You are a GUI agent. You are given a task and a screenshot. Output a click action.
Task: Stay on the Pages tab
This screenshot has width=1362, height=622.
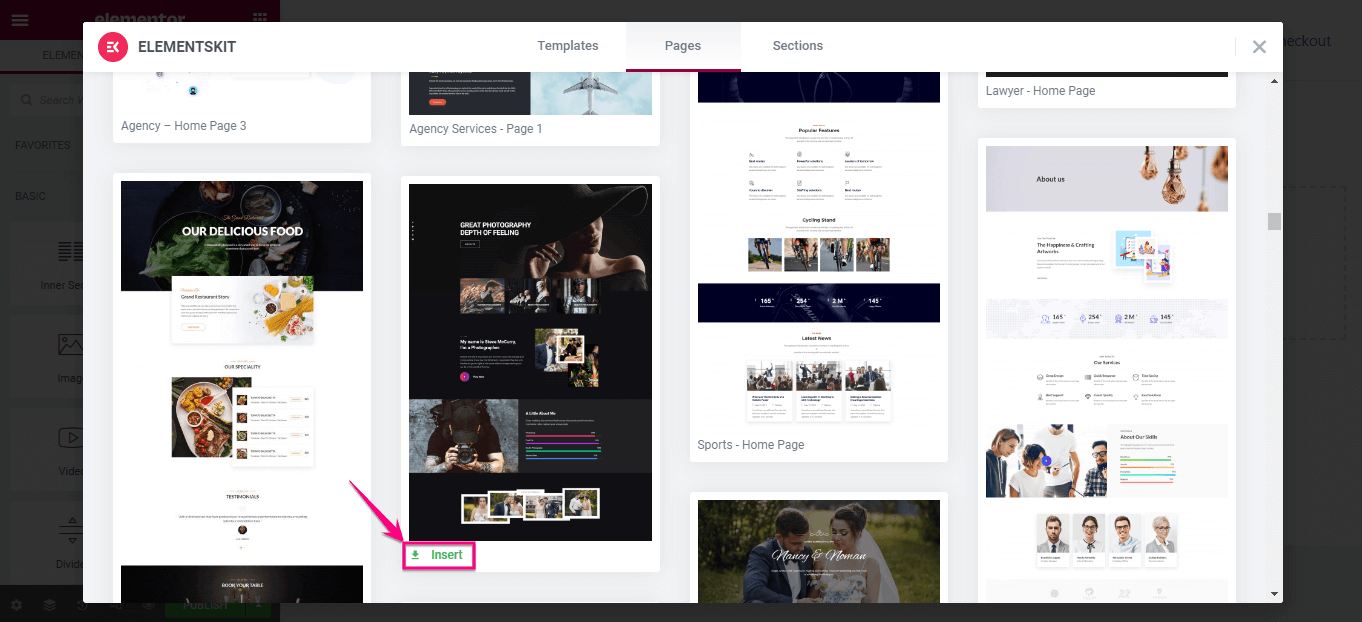[x=683, y=45]
